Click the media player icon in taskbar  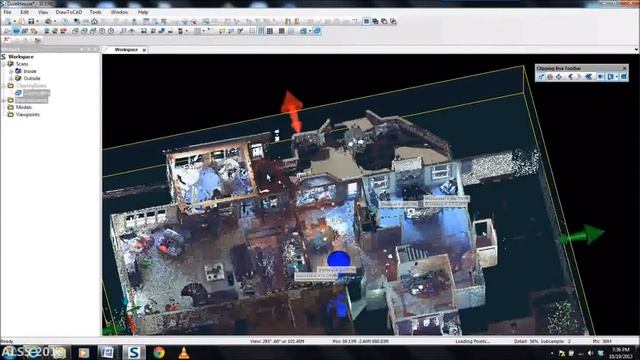tap(83, 352)
